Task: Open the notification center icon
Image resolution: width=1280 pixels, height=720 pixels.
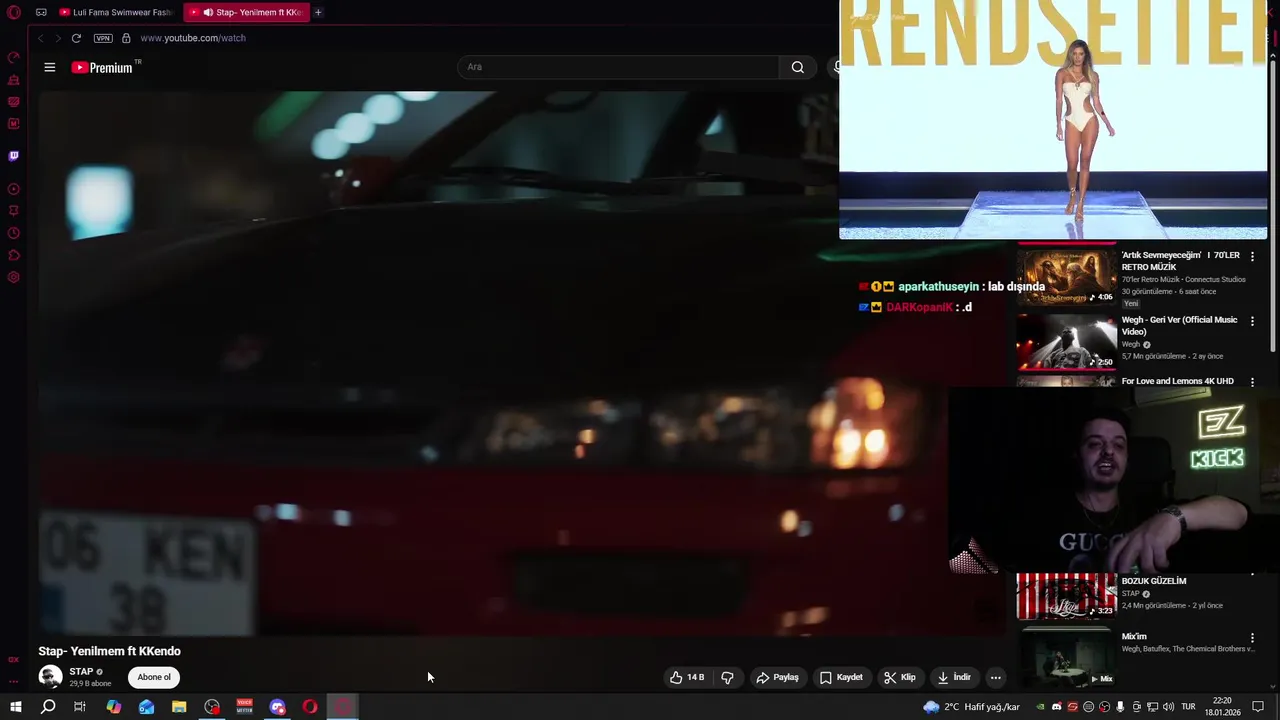Action: coord(1259,707)
